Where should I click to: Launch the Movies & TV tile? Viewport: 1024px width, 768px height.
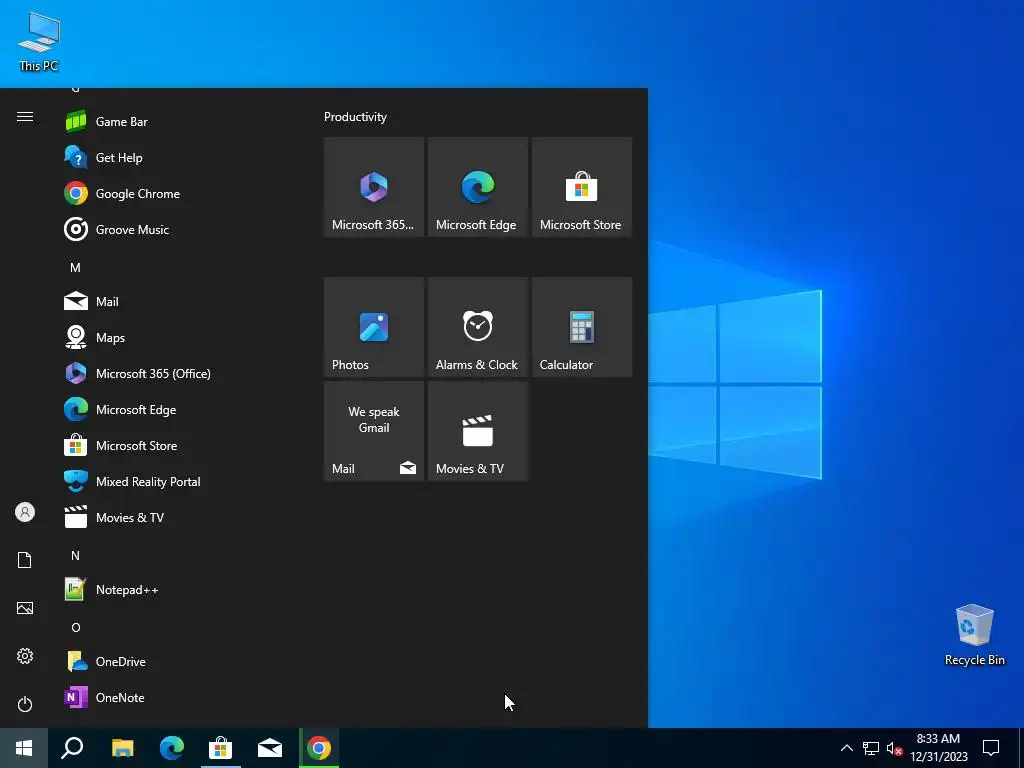pyautogui.click(x=478, y=431)
